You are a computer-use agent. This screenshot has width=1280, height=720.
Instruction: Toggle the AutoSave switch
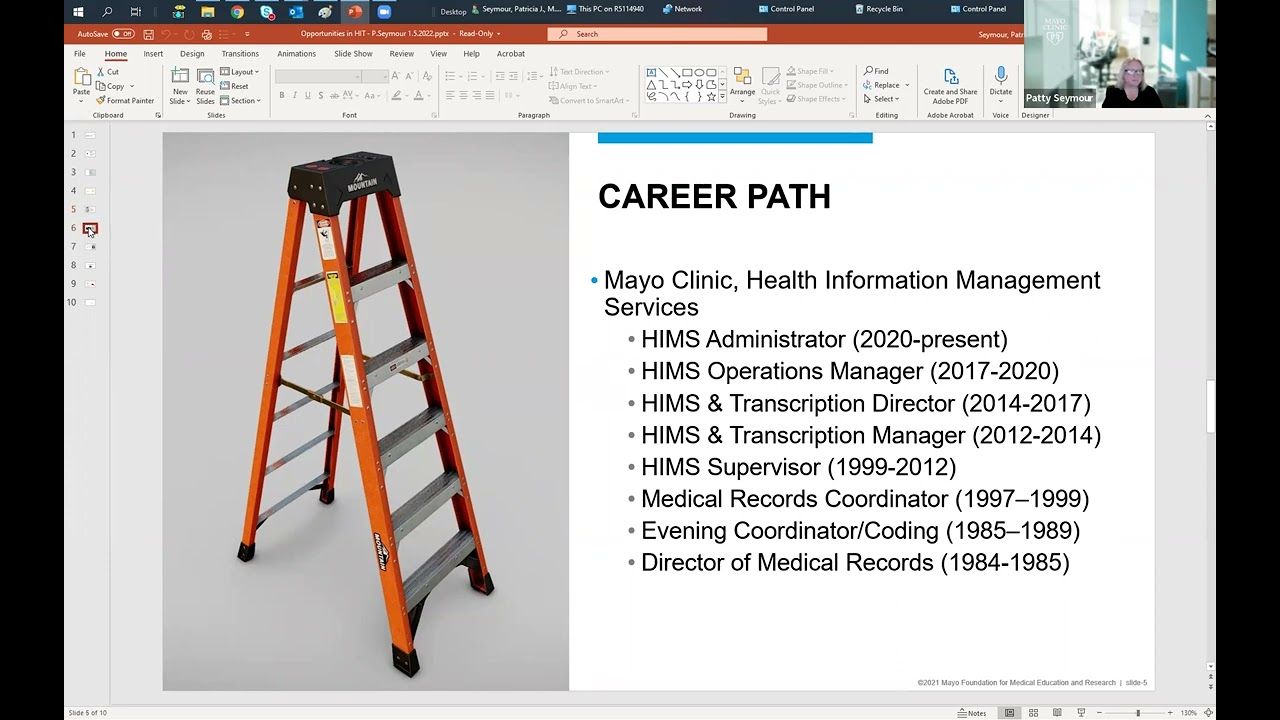[123, 34]
